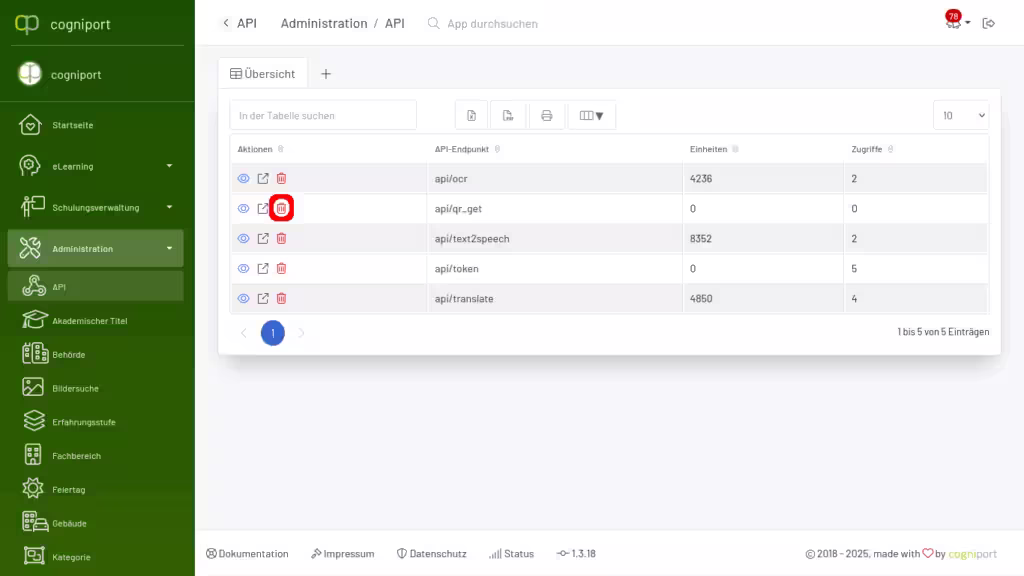Print the API table
Image resolution: width=1024 pixels, height=576 pixels.
tap(546, 115)
